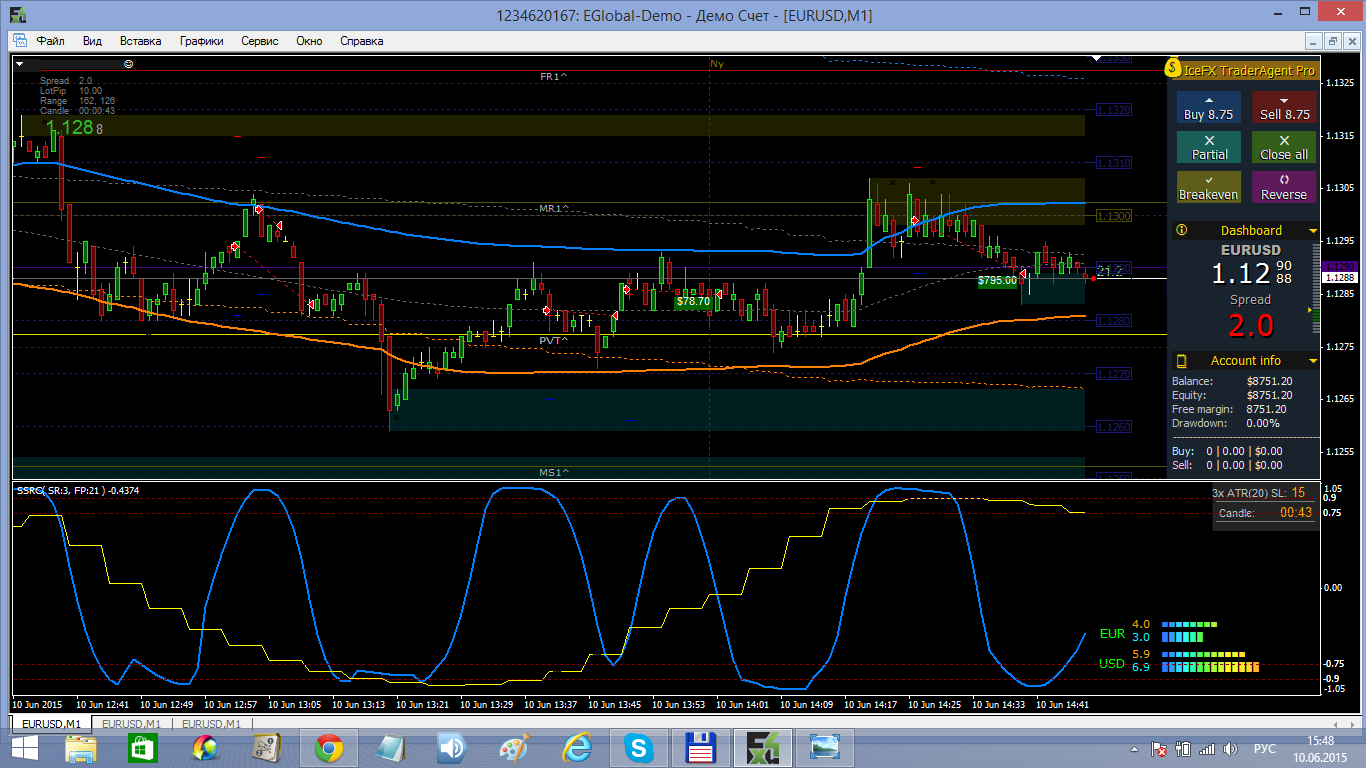Click the FR1^ level label

click(x=553, y=76)
